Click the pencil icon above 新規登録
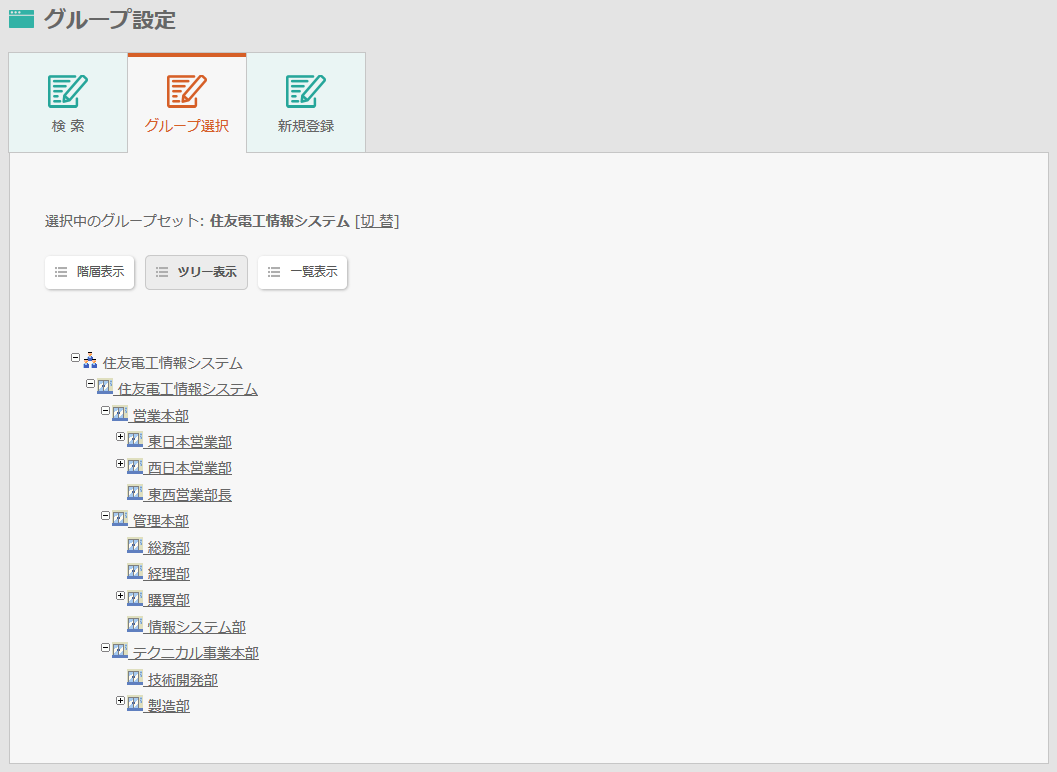Screen dimensions: 1057x772 306,91
